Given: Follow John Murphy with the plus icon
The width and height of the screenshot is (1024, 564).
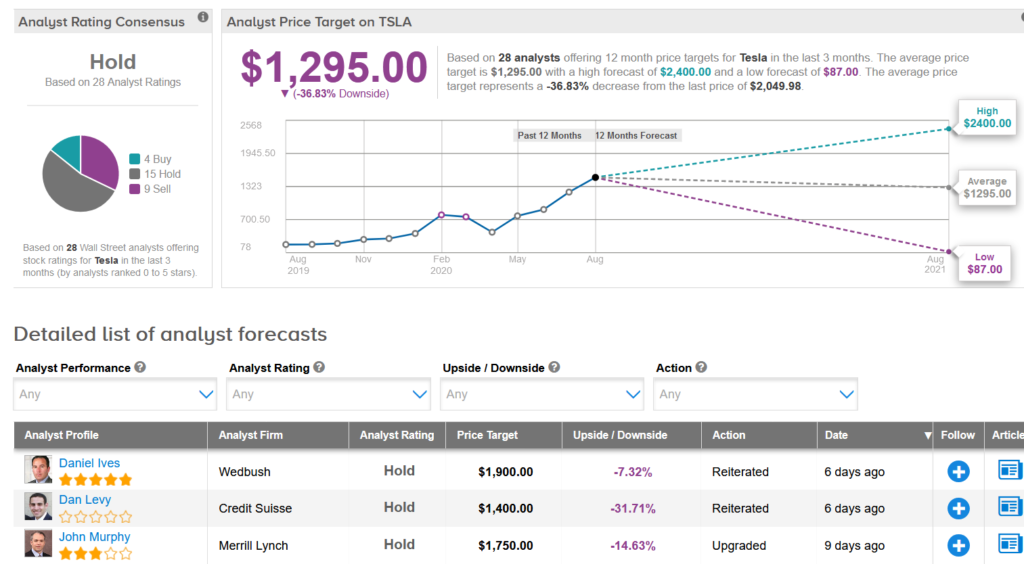Looking at the screenshot, I should (x=958, y=546).
